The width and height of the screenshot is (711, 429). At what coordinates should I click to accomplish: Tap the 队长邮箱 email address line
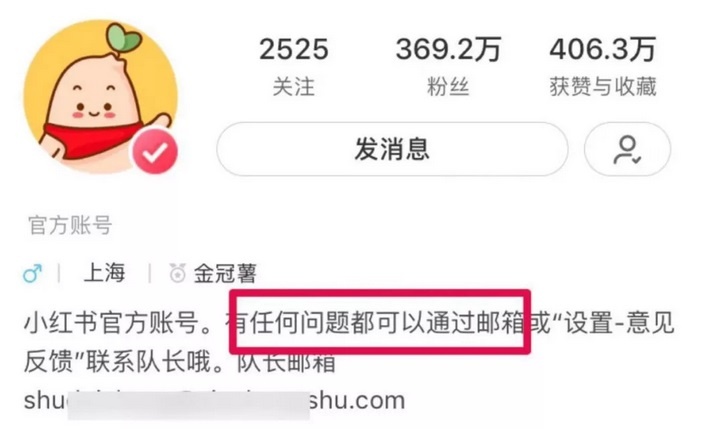pos(214,400)
